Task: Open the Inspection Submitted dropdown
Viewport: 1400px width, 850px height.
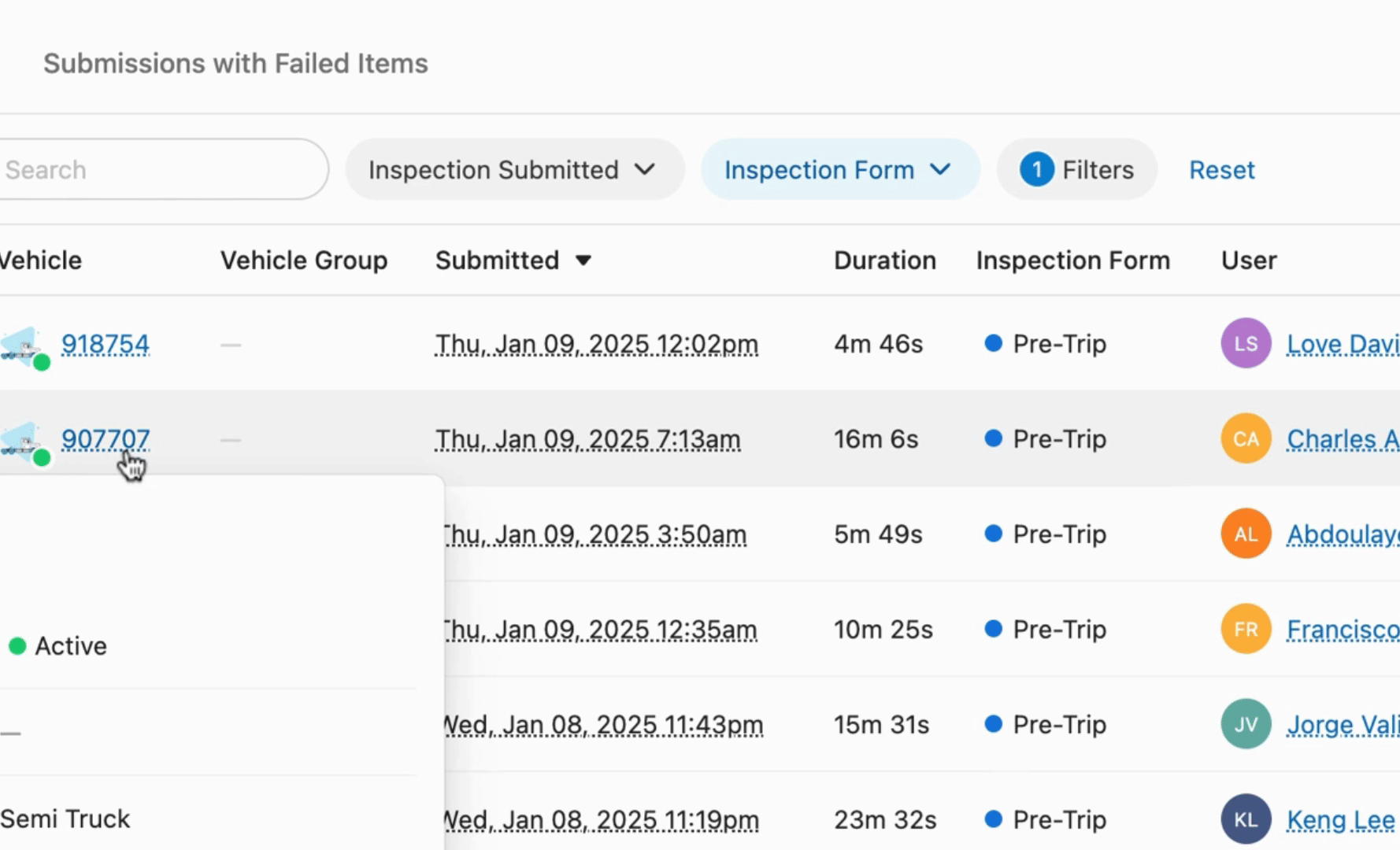Action: [x=513, y=170]
